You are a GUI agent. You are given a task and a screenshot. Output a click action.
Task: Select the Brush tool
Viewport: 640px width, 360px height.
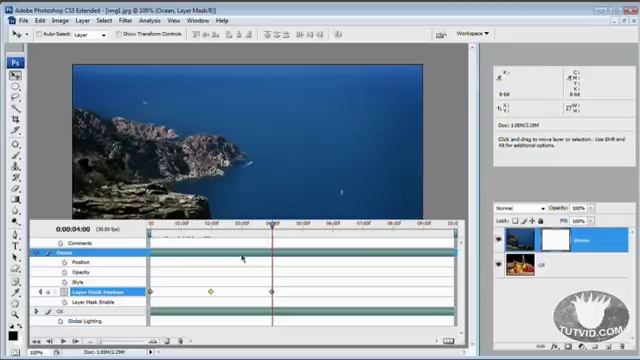point(15,155)
